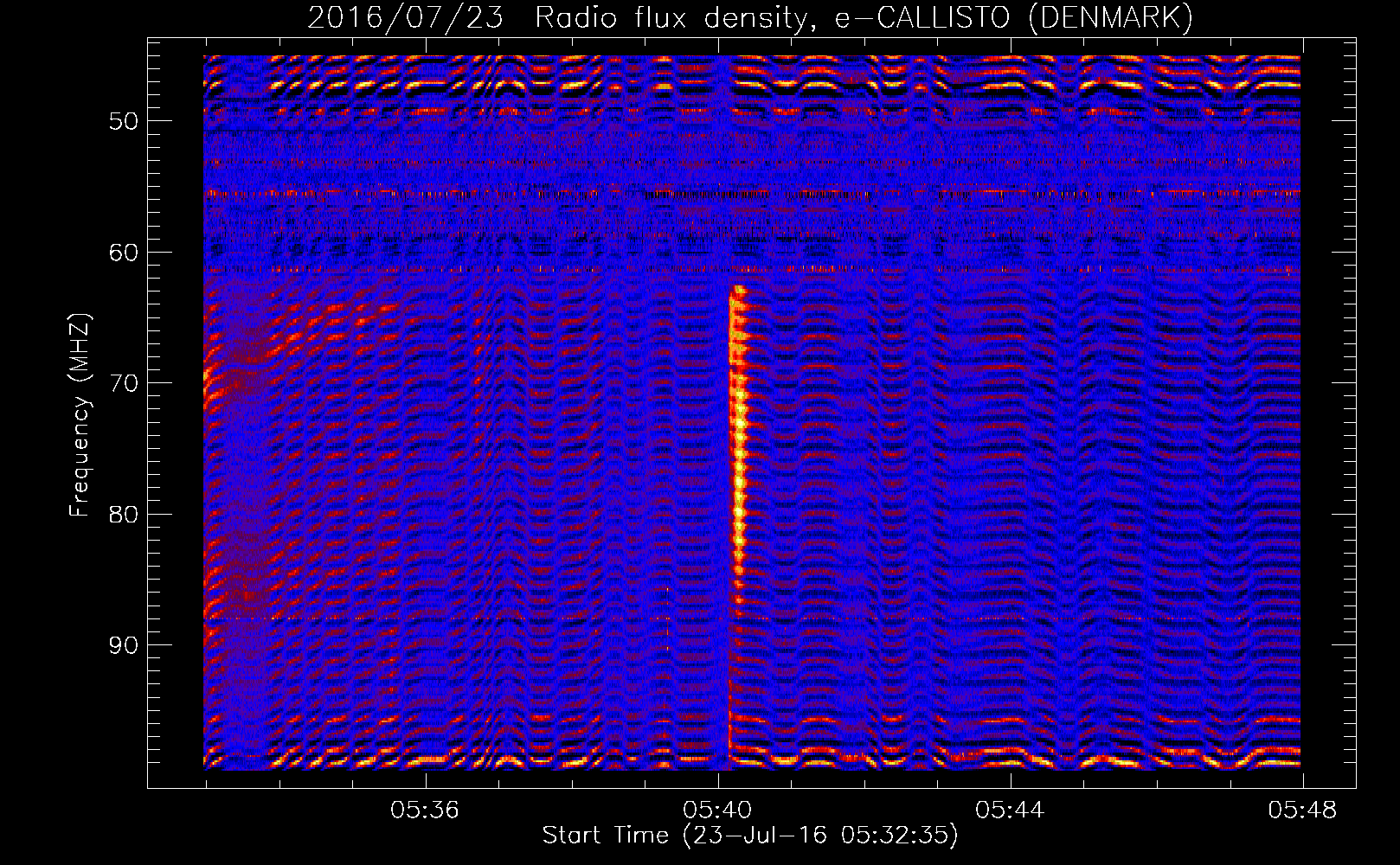
Task: Click the plot title '2016/07/23 Radio flux density'
Action: (750, 17)
